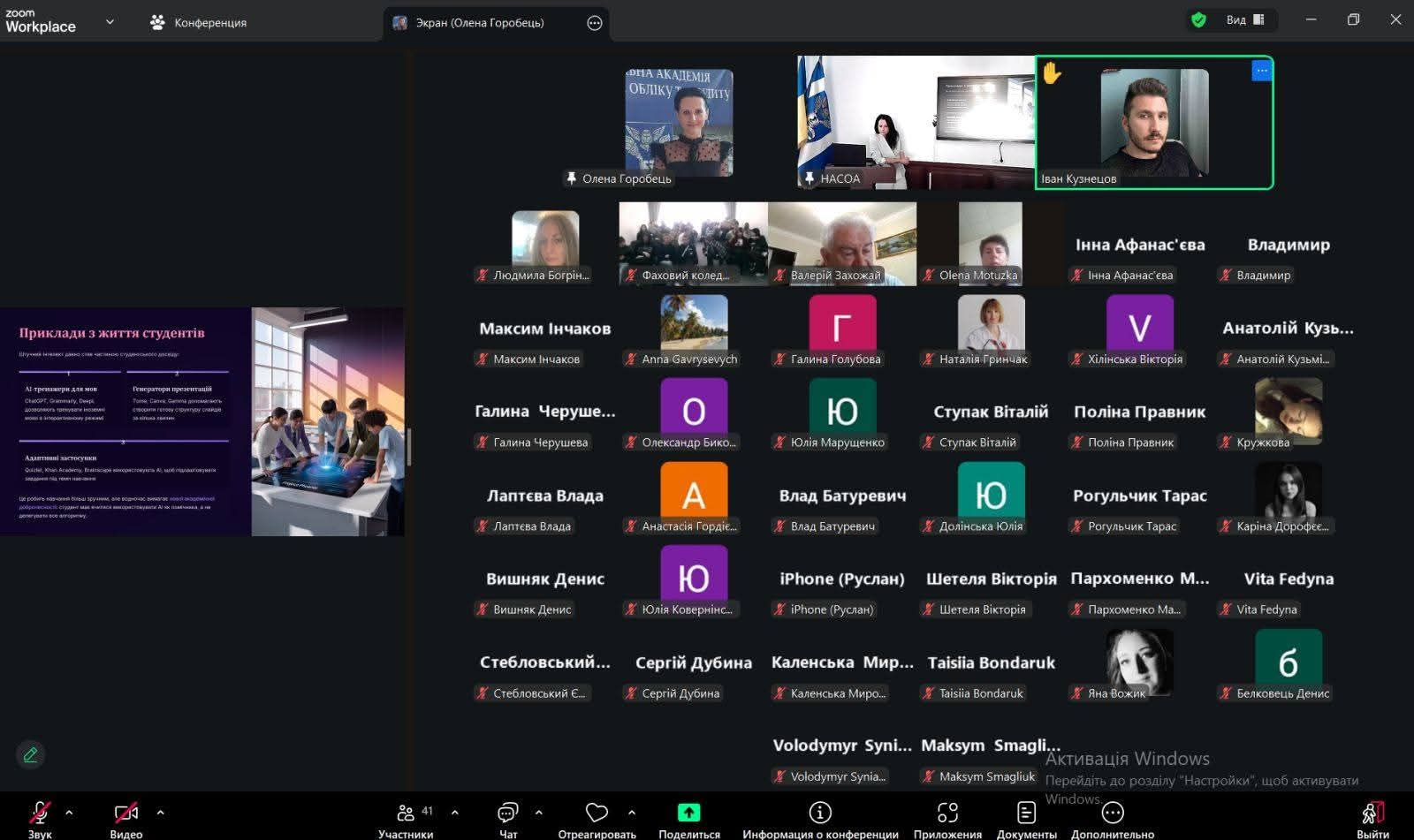Click the shared presentation slide thumbnail
1414x840 pixels.
tap(202, 421)
